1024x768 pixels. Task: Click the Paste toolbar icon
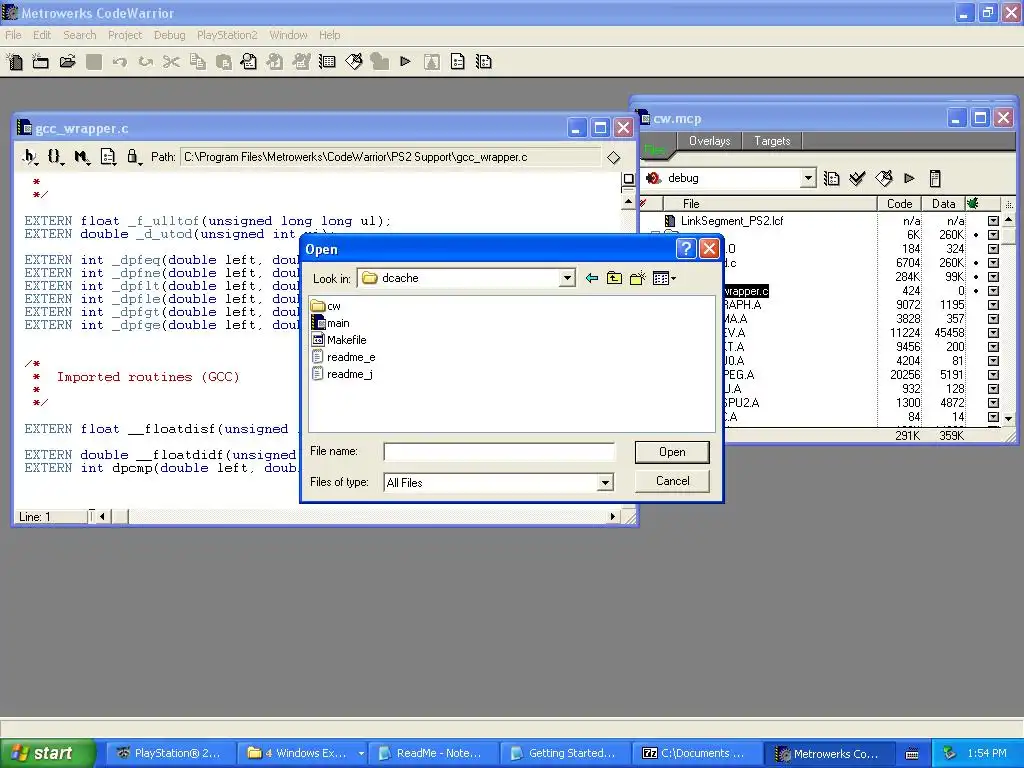point(223,62)
